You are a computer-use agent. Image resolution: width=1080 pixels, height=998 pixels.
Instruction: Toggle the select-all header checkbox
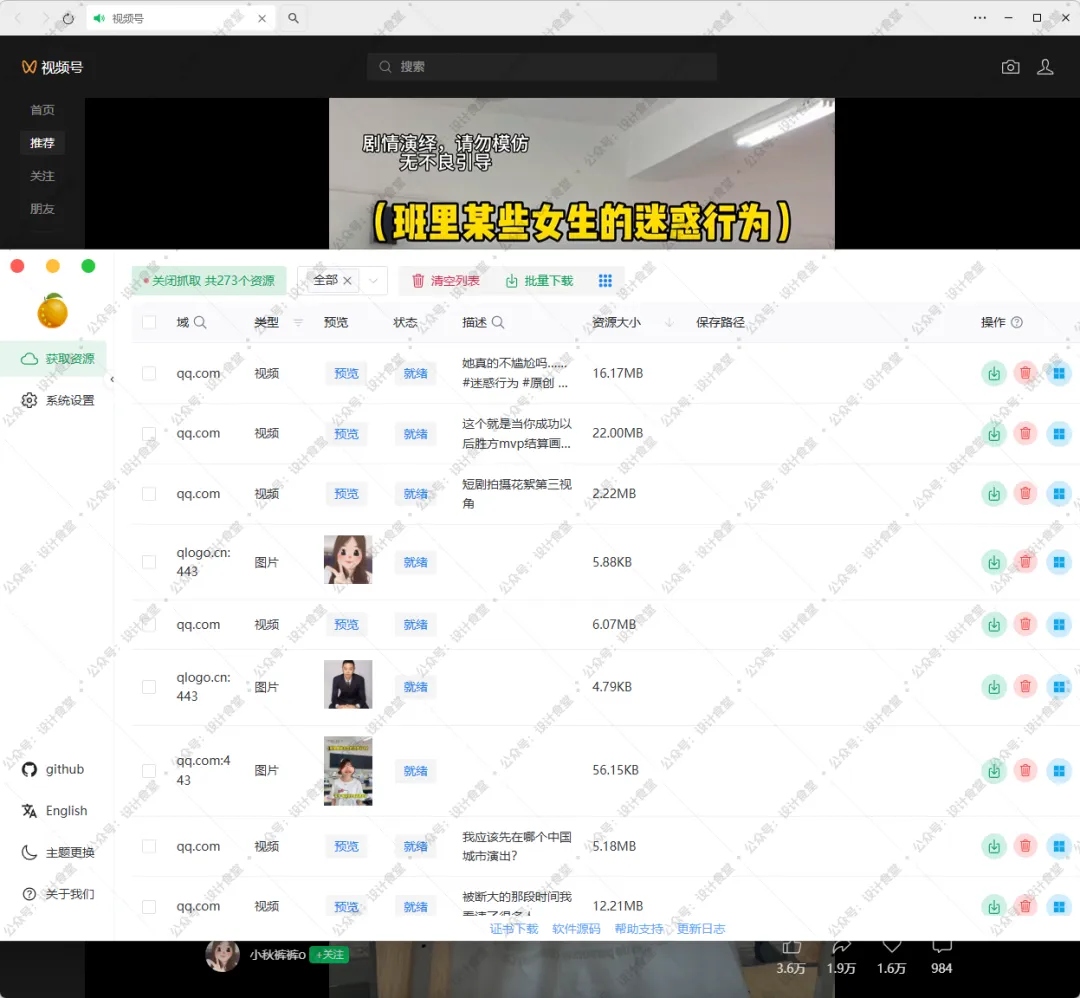(149, 322)
